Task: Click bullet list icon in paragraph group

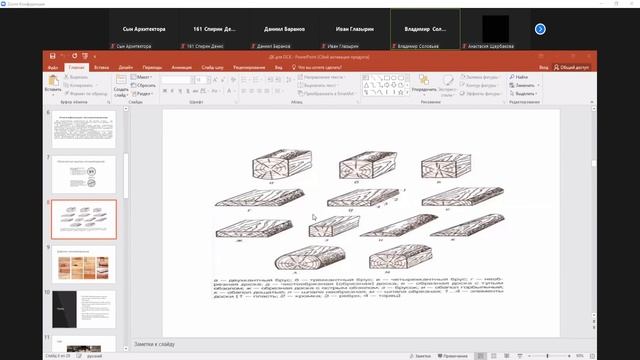Action: 244,80
